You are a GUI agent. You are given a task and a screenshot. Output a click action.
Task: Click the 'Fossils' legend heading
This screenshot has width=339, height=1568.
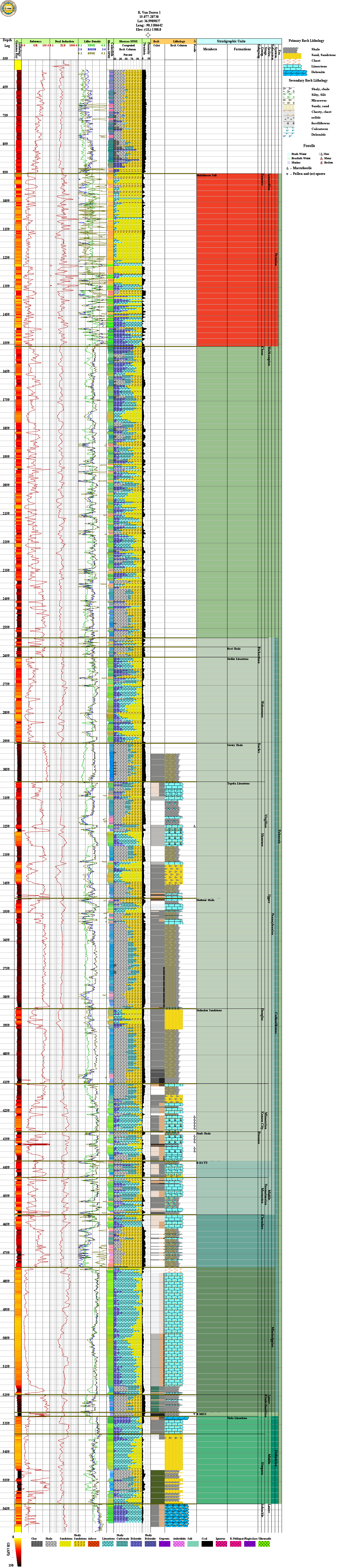point(309,146)
